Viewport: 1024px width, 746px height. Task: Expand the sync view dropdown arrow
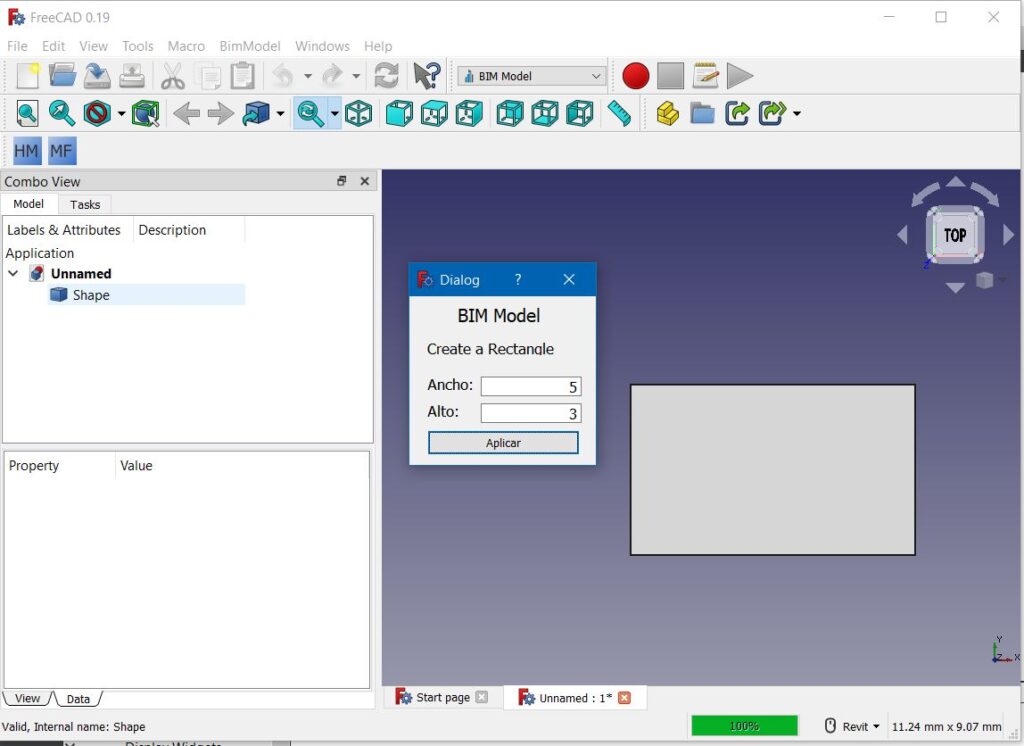point(334,114)
